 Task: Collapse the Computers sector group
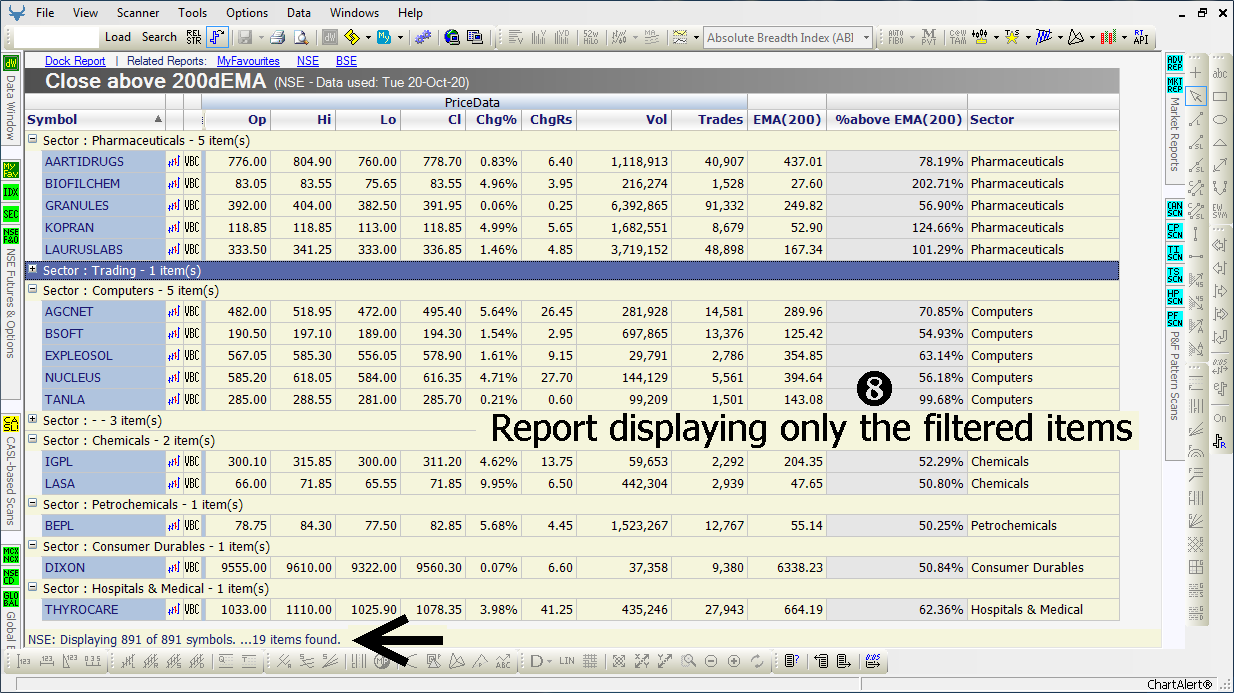coord(33,291)
